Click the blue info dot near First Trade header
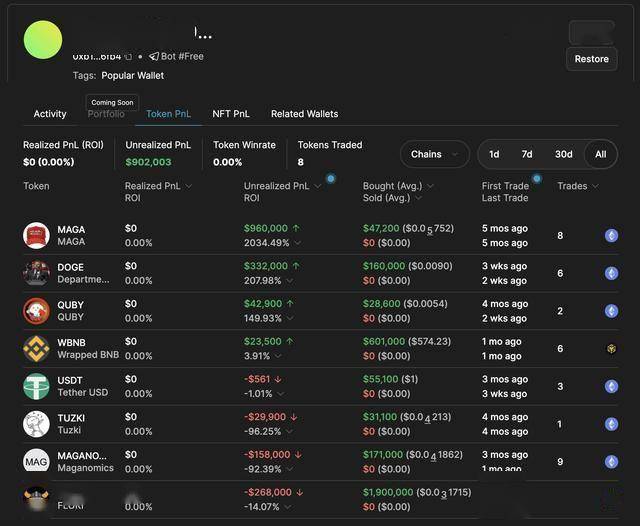The height and width of the screenshot is (526, 640). coord(537,178)
